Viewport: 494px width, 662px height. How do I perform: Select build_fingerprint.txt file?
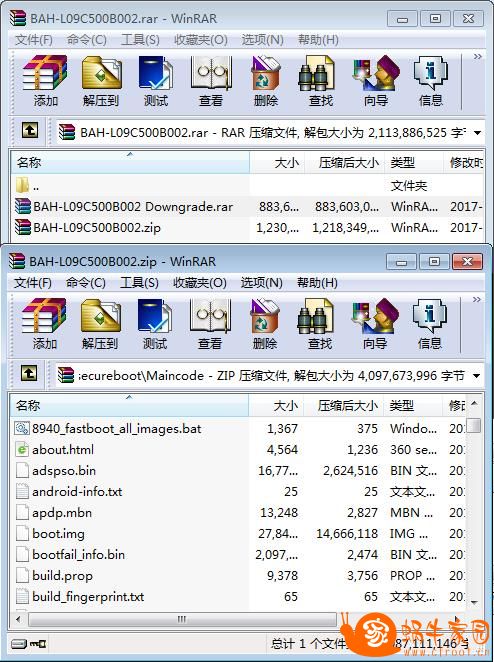pyautogui.click(x=239, y=597)
